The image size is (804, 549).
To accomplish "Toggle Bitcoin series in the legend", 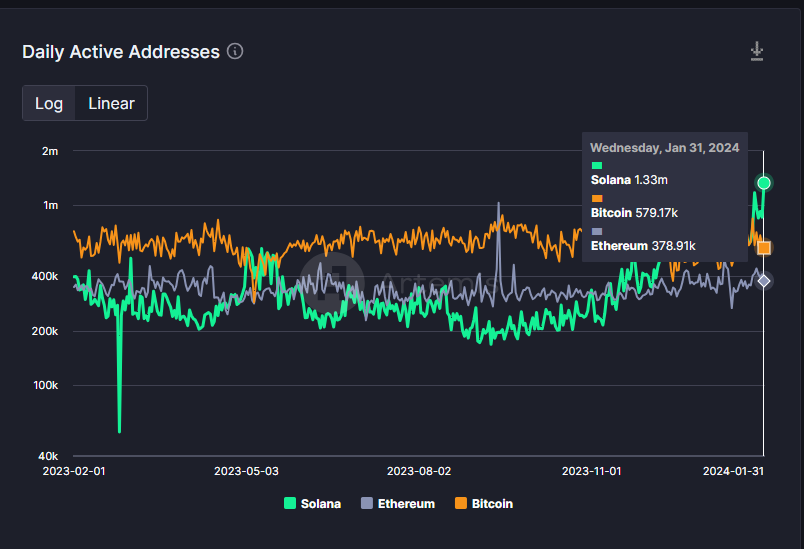I will [x=484, y=504].
